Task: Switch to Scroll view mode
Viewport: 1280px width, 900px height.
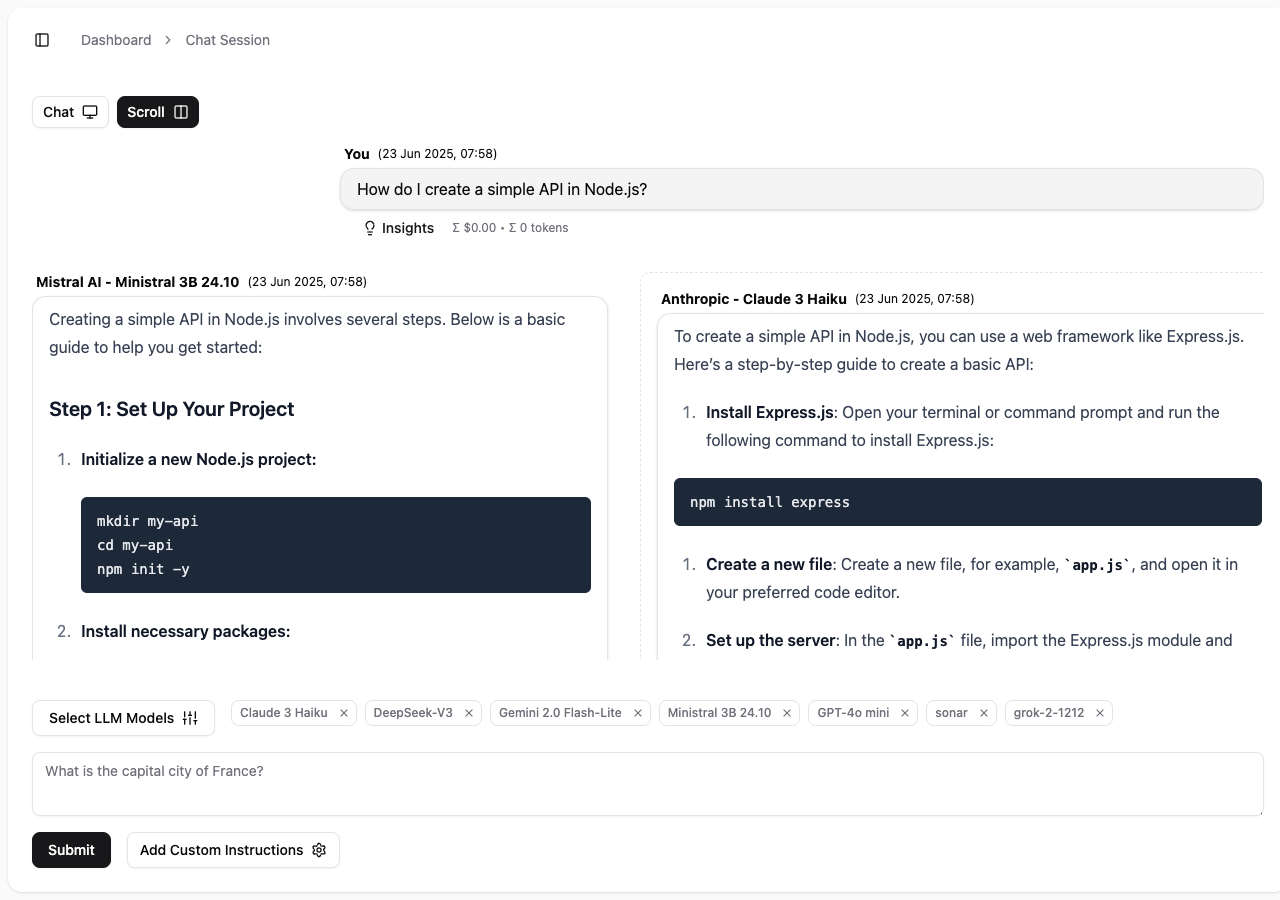Action: click(x=158, y=112)
